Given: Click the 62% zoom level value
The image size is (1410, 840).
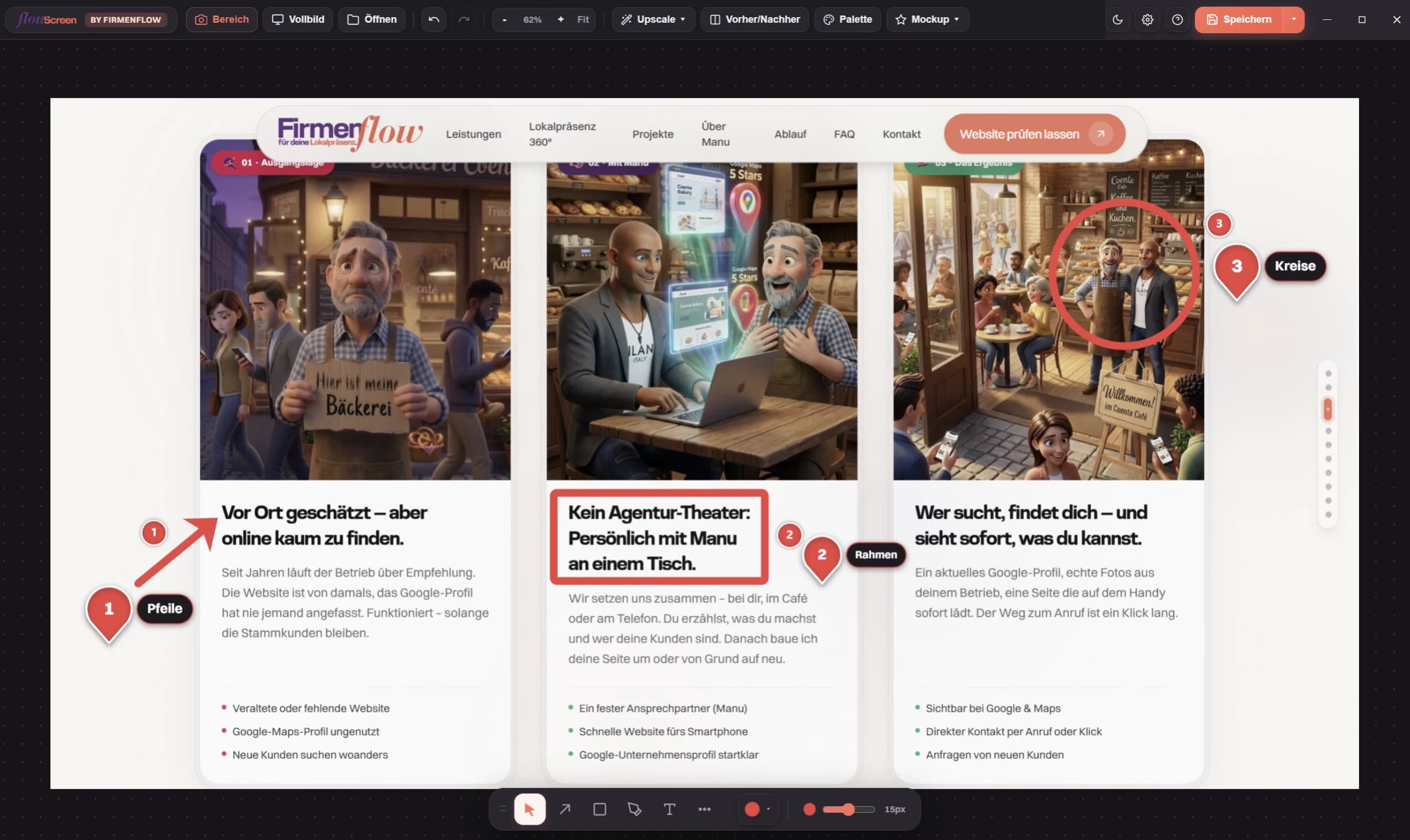Looking at the screenshot, I should [x=532, y=19].
